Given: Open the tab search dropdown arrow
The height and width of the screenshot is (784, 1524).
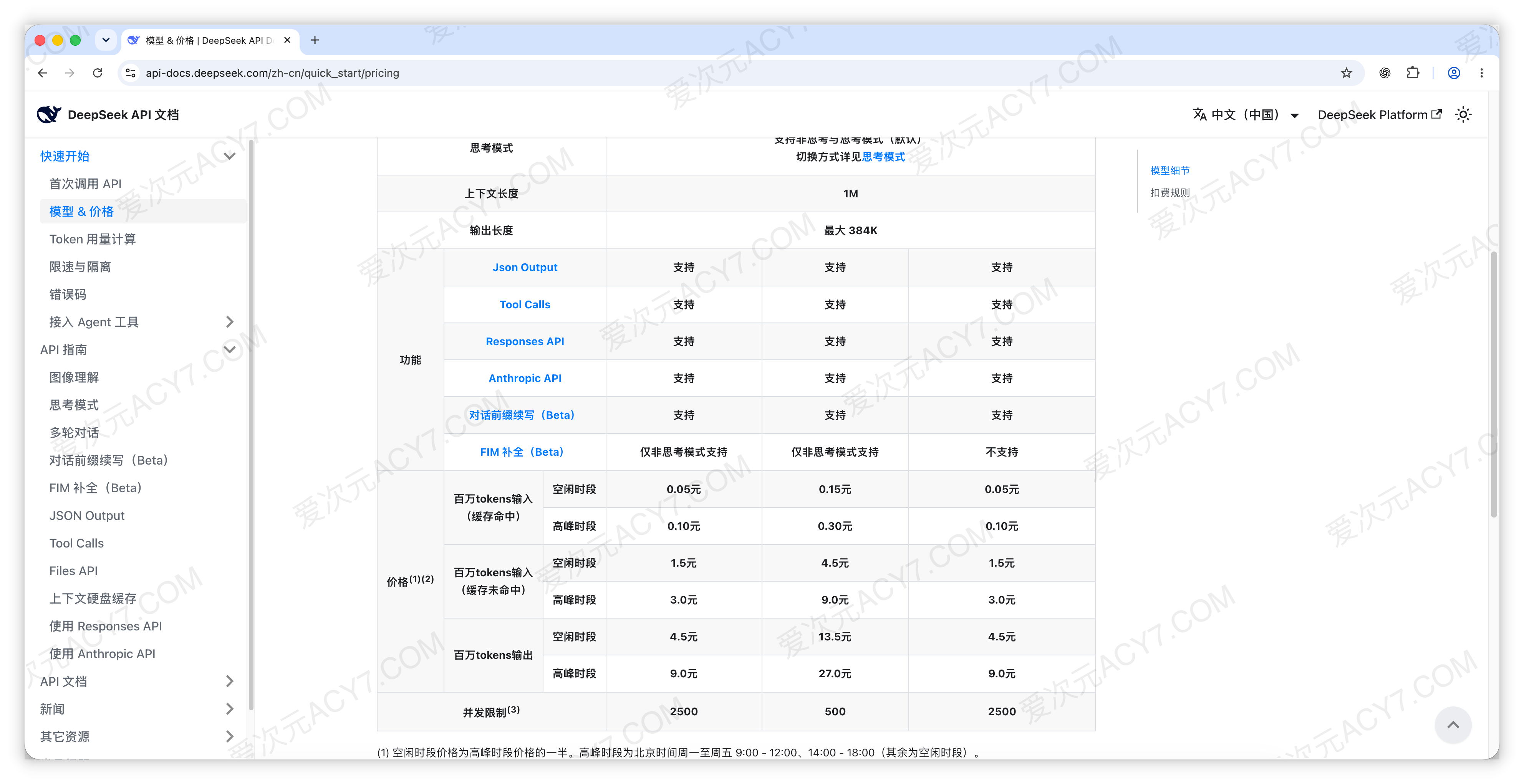Looking at the screenshot, I should [x=106, y=40].
